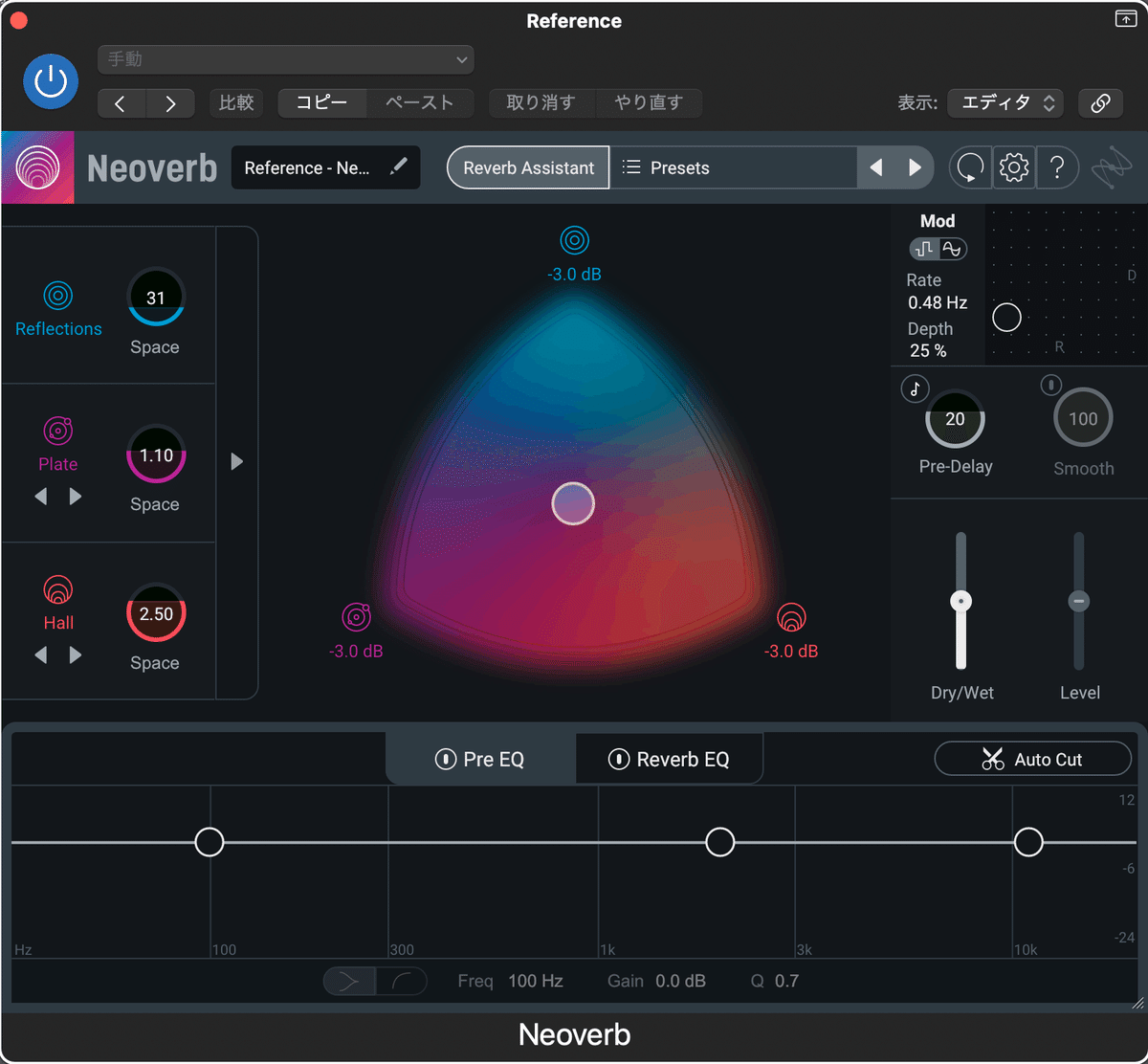This screenshot has width=1148, height=1064.
Task: Toggle the Pre EQ power button
Action: [x=445, y=760]
